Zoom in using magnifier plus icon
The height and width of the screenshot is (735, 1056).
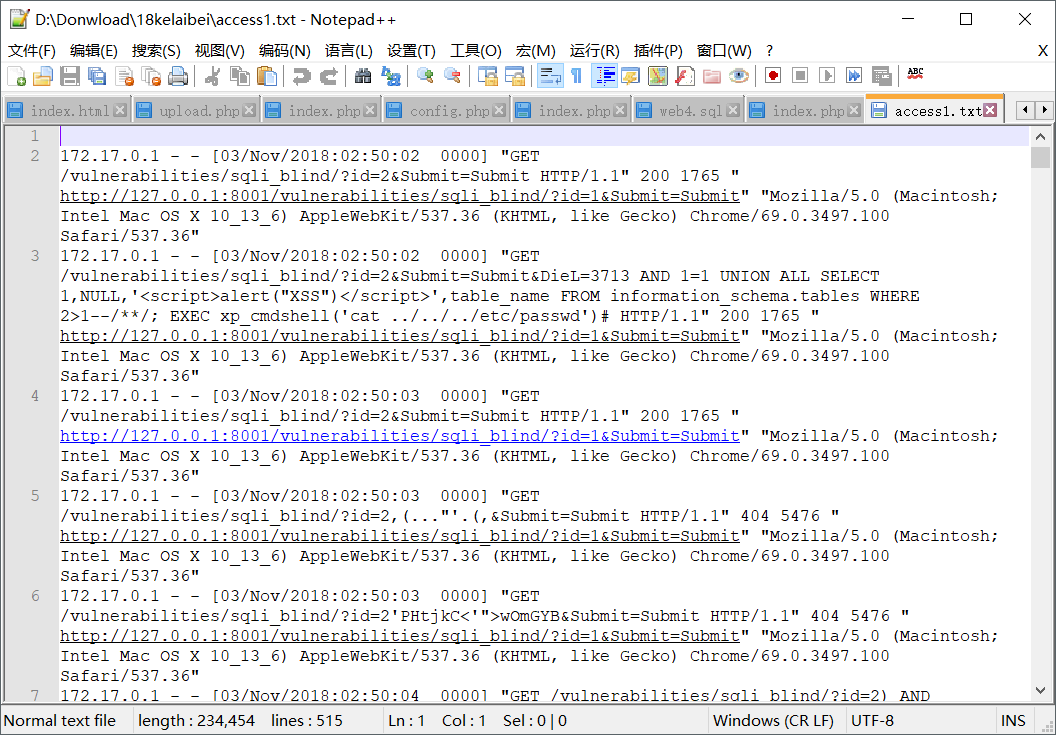(x=425, y=76)
